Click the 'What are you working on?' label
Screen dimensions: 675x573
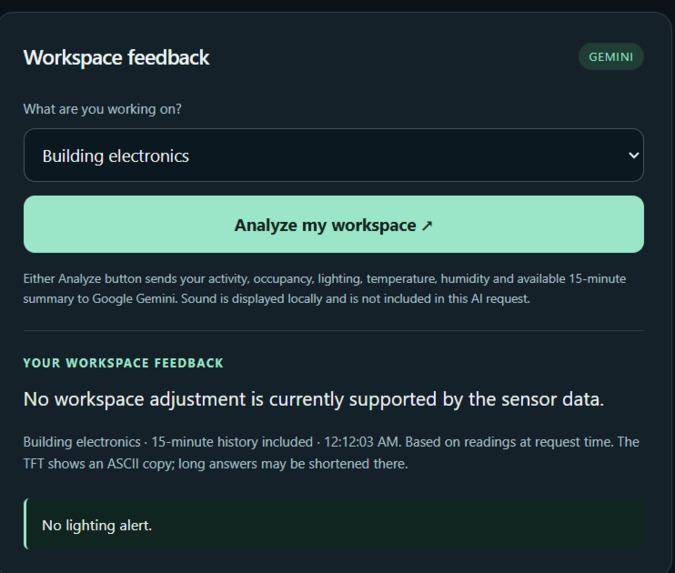point(102,109)
